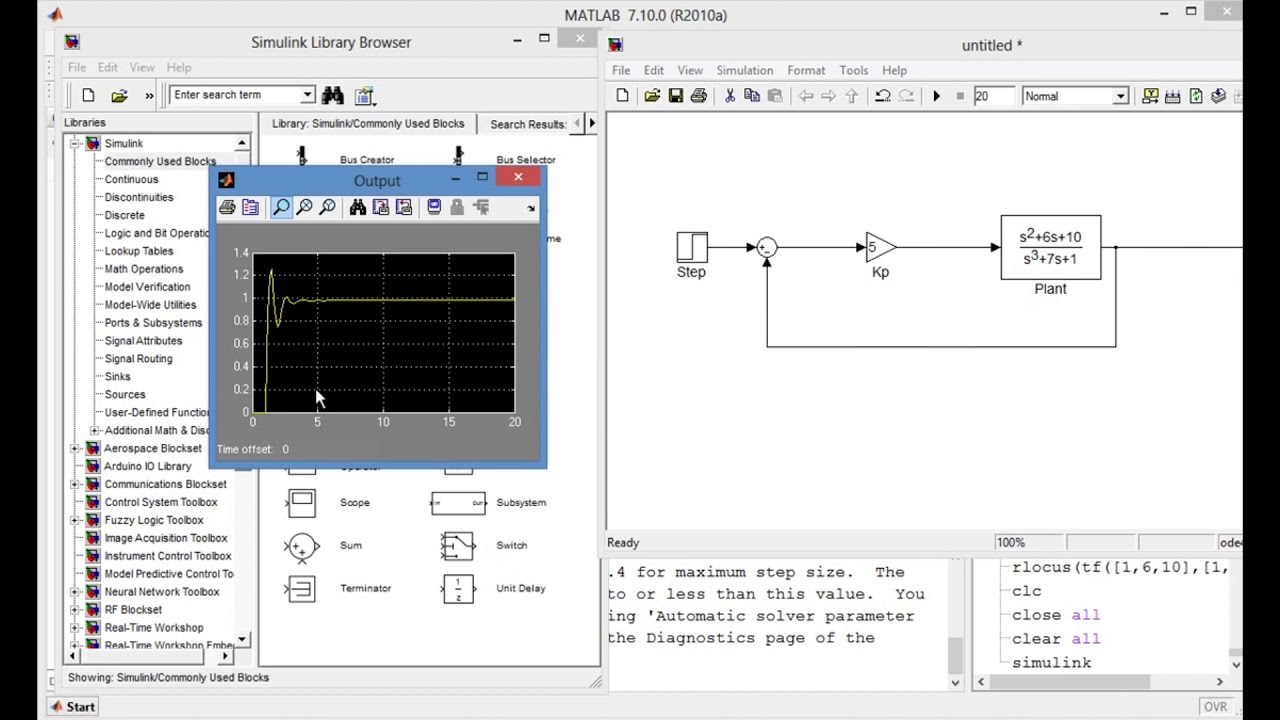Select the Sources library

coord(125,394)
